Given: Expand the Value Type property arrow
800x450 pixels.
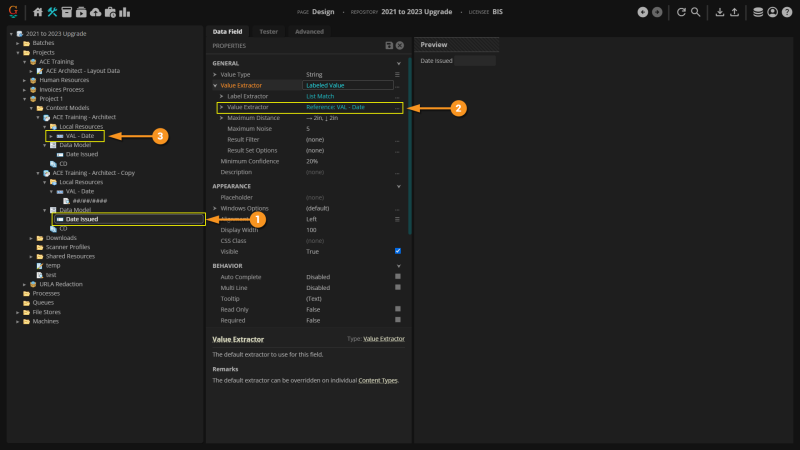Looking at the screenshot, I should (215, 74).
